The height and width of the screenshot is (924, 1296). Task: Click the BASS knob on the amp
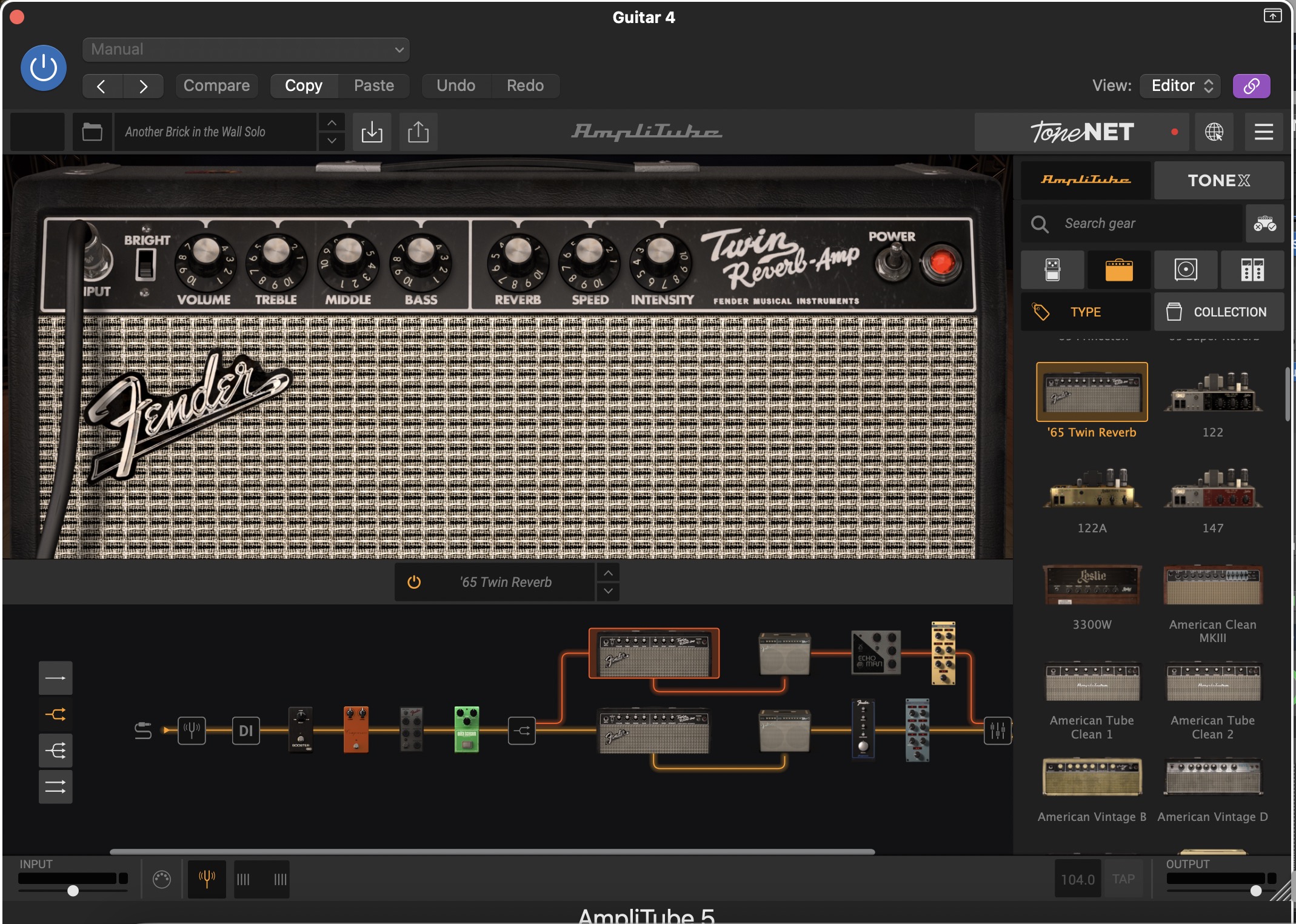[421, 262]
